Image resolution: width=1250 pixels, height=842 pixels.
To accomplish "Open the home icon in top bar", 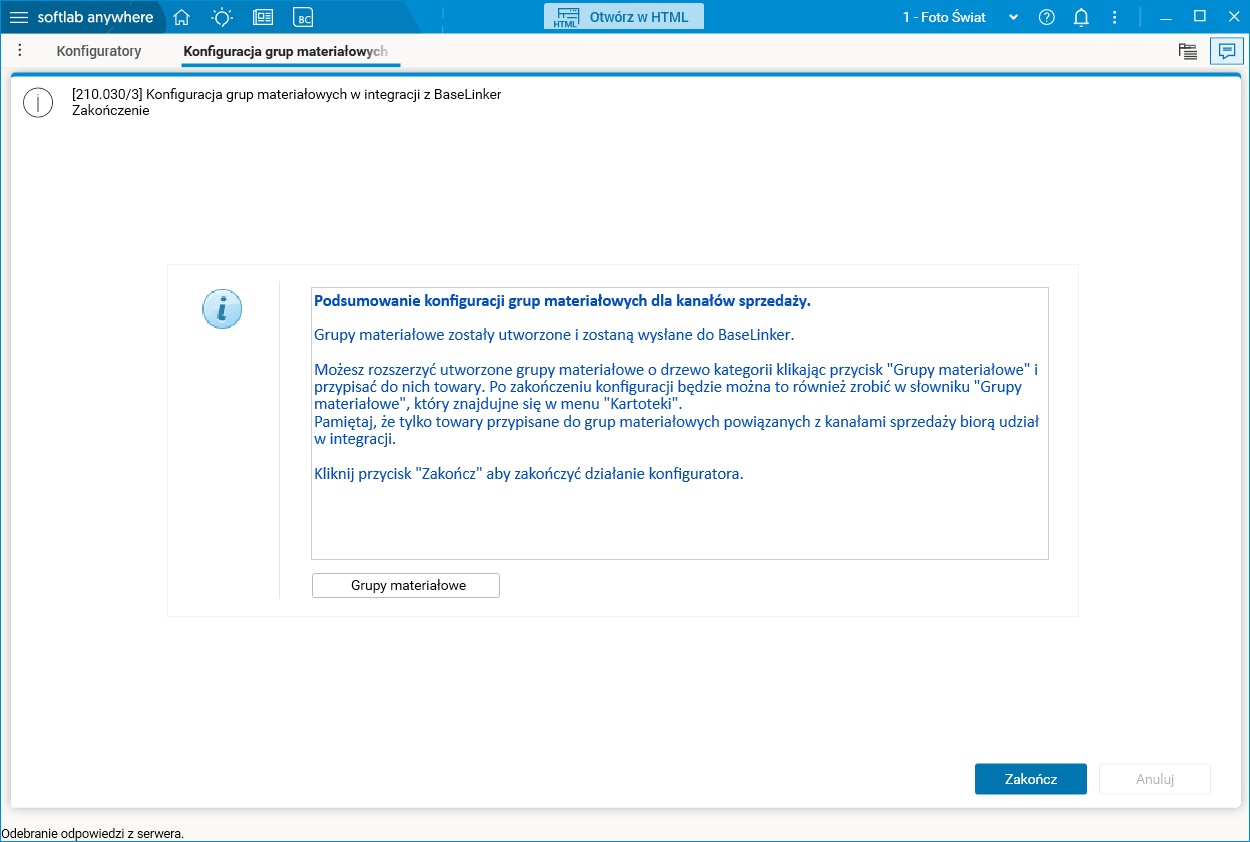I will tap(180, 17).
